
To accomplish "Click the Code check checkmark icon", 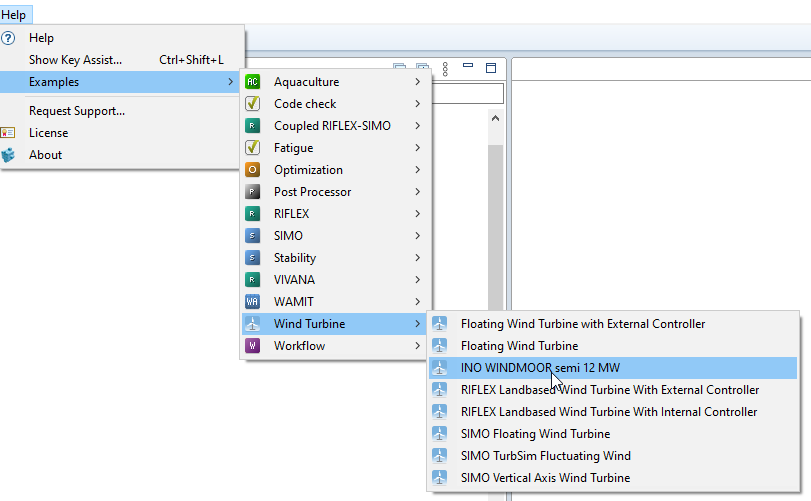I will pos(253,104).
